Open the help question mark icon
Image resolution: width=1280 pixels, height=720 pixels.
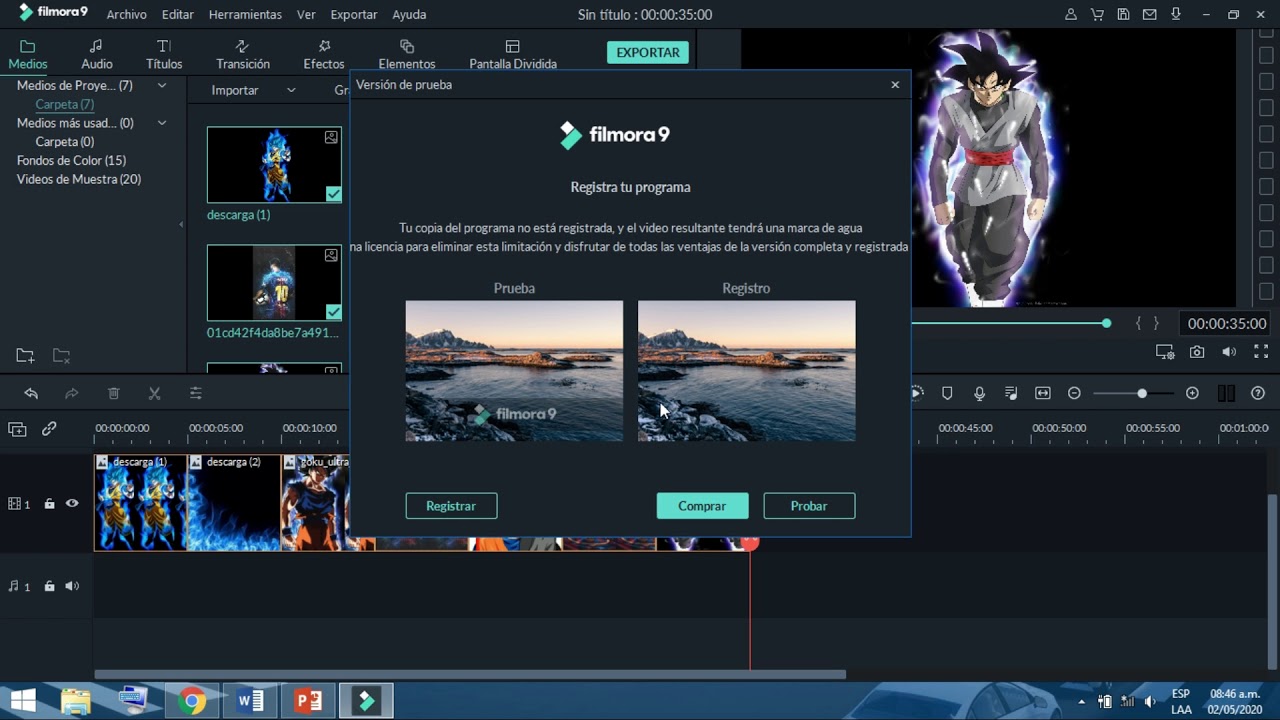[x=1258, y=393]
